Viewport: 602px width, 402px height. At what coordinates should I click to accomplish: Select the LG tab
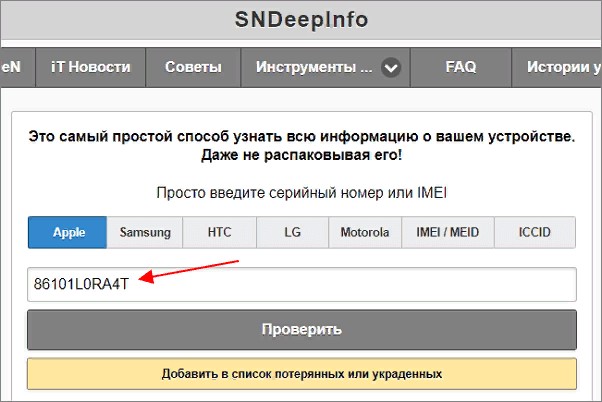(x=292, y=232)
